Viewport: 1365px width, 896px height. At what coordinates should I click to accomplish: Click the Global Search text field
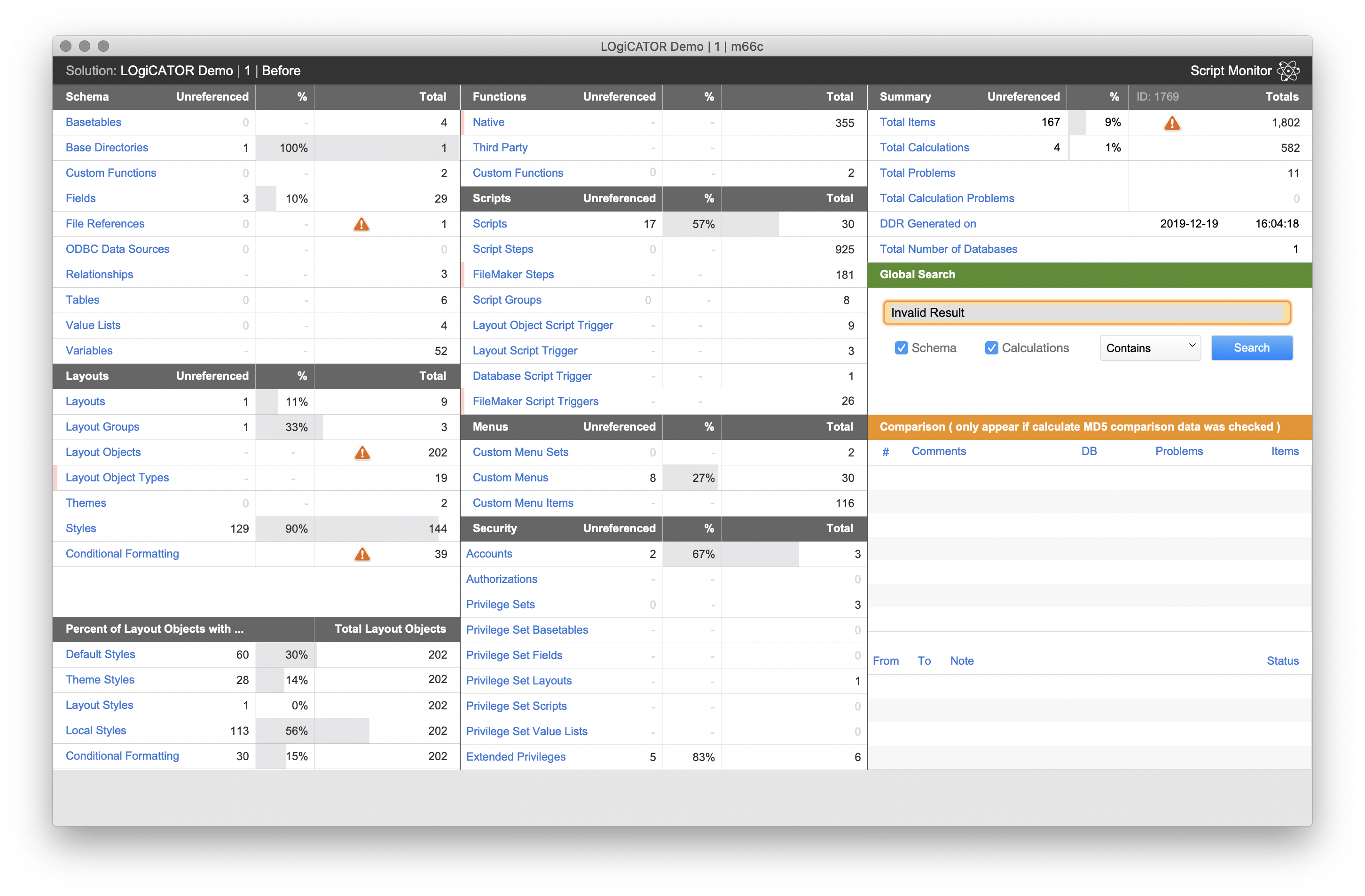1086,313
